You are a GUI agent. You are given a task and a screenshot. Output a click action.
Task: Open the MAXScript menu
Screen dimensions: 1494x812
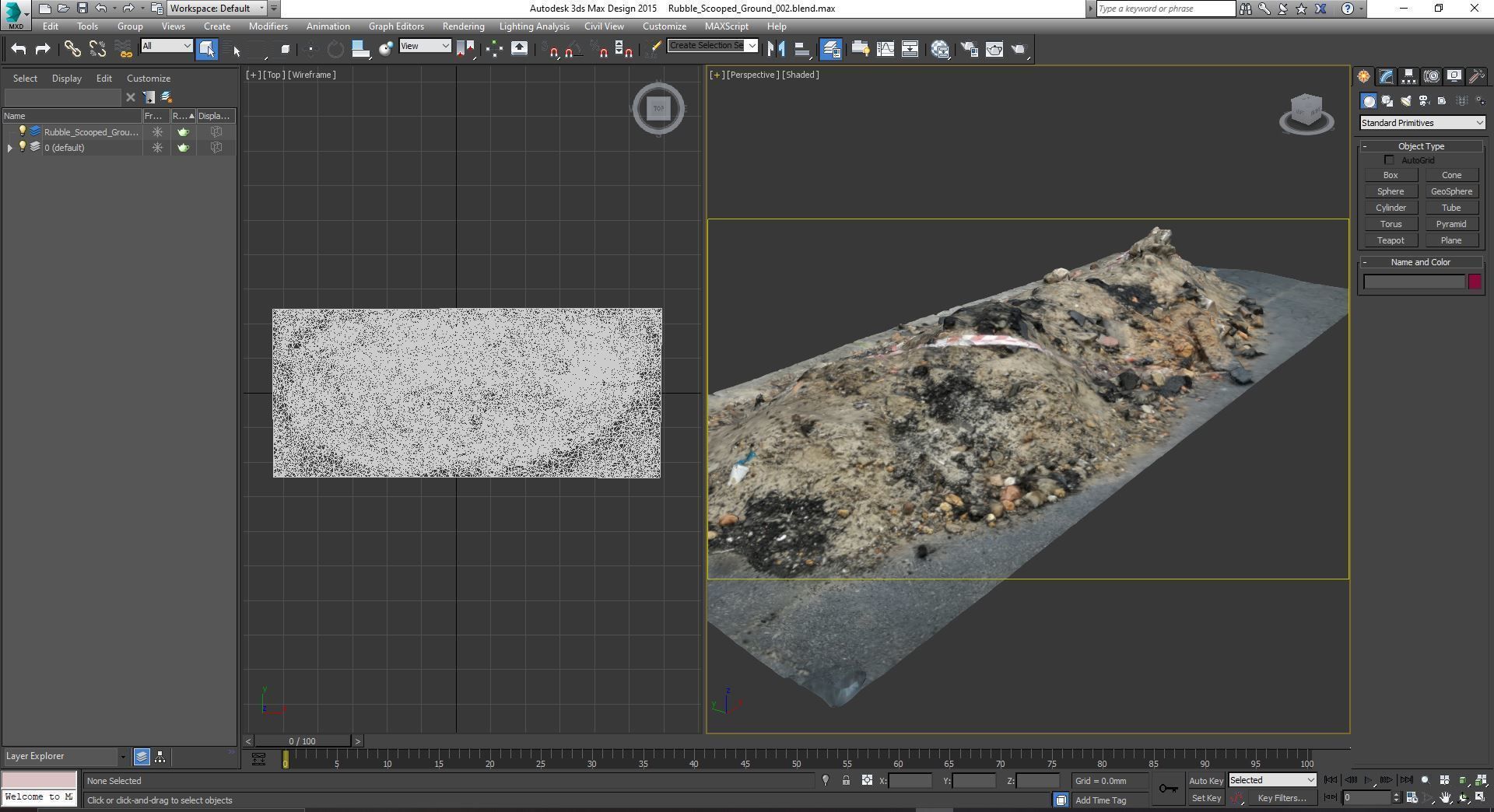coord(726,26)
